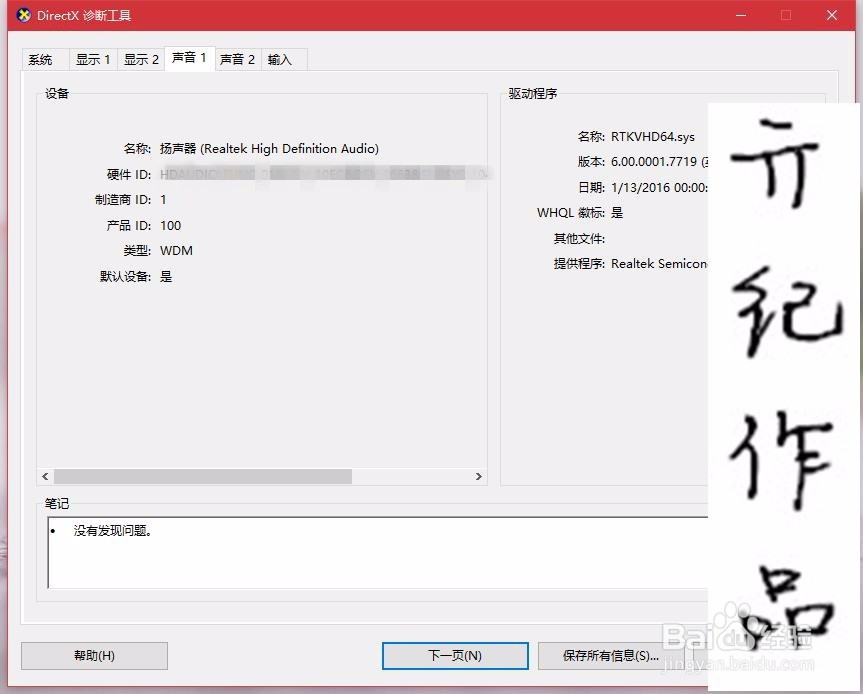The height and width of the screenshot is (694, 863).
Task: Open the 显示 2 tab
Action: [141, 59]
